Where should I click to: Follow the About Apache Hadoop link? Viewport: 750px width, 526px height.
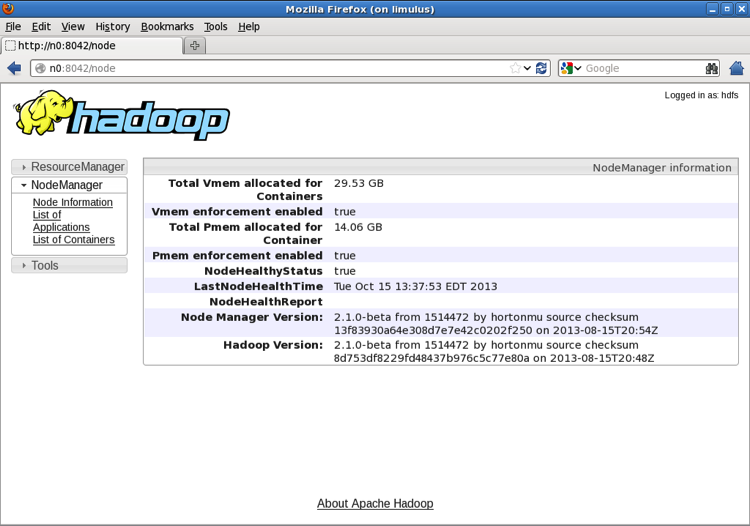coord(375,504)
